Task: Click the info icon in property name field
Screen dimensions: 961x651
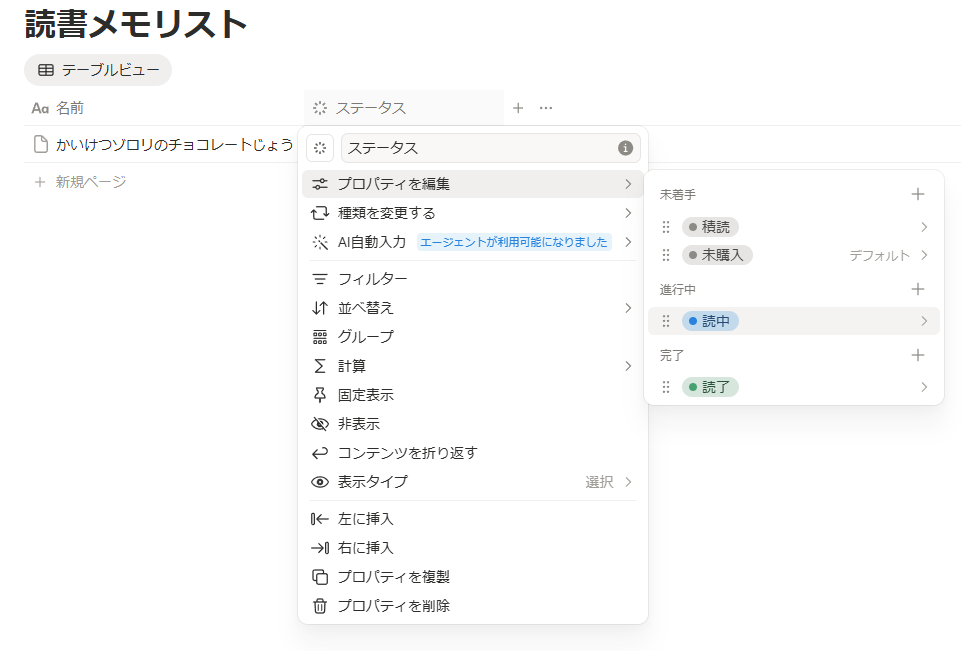Action: click(625, 148)
